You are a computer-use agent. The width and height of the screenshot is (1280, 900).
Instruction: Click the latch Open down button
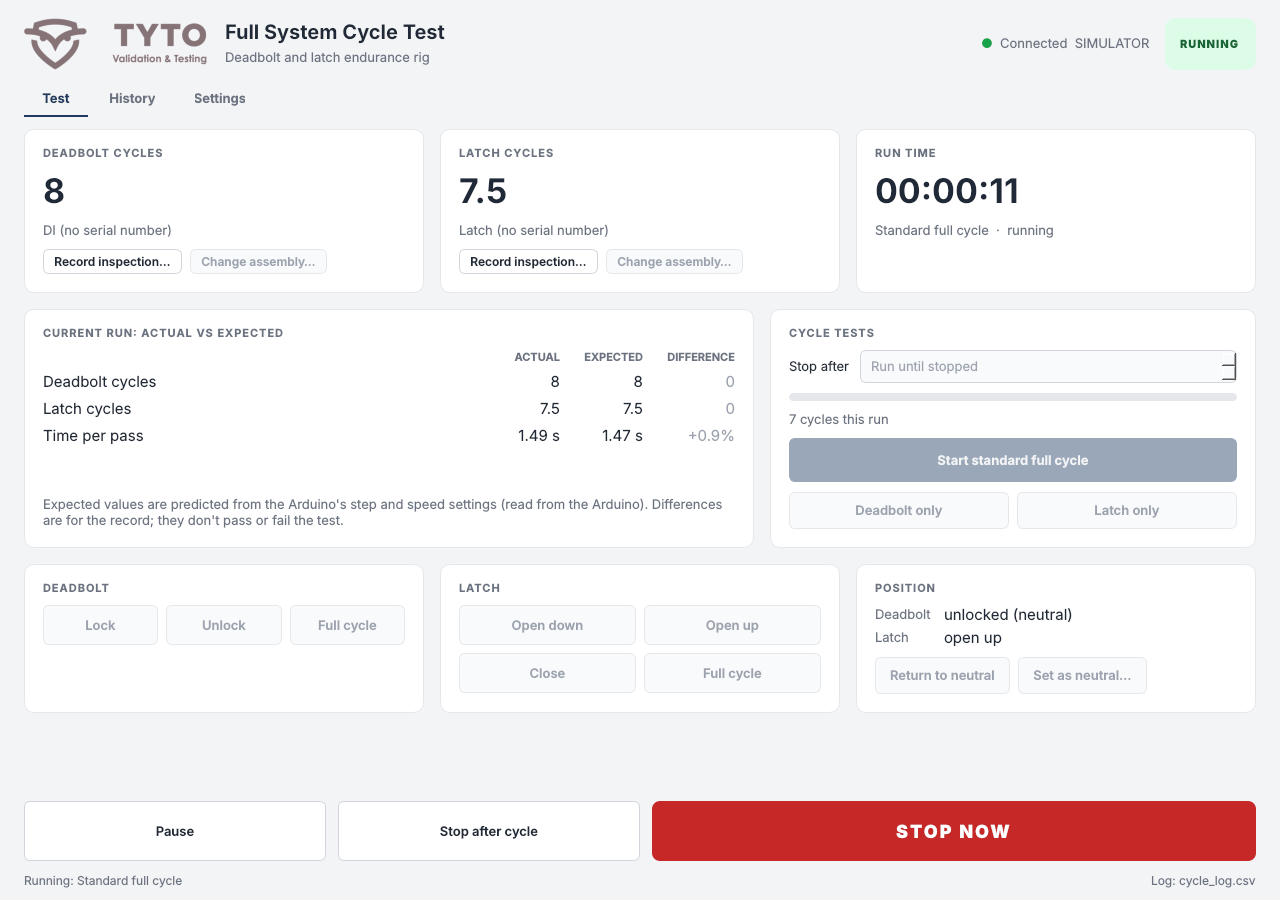click(547, 625)
